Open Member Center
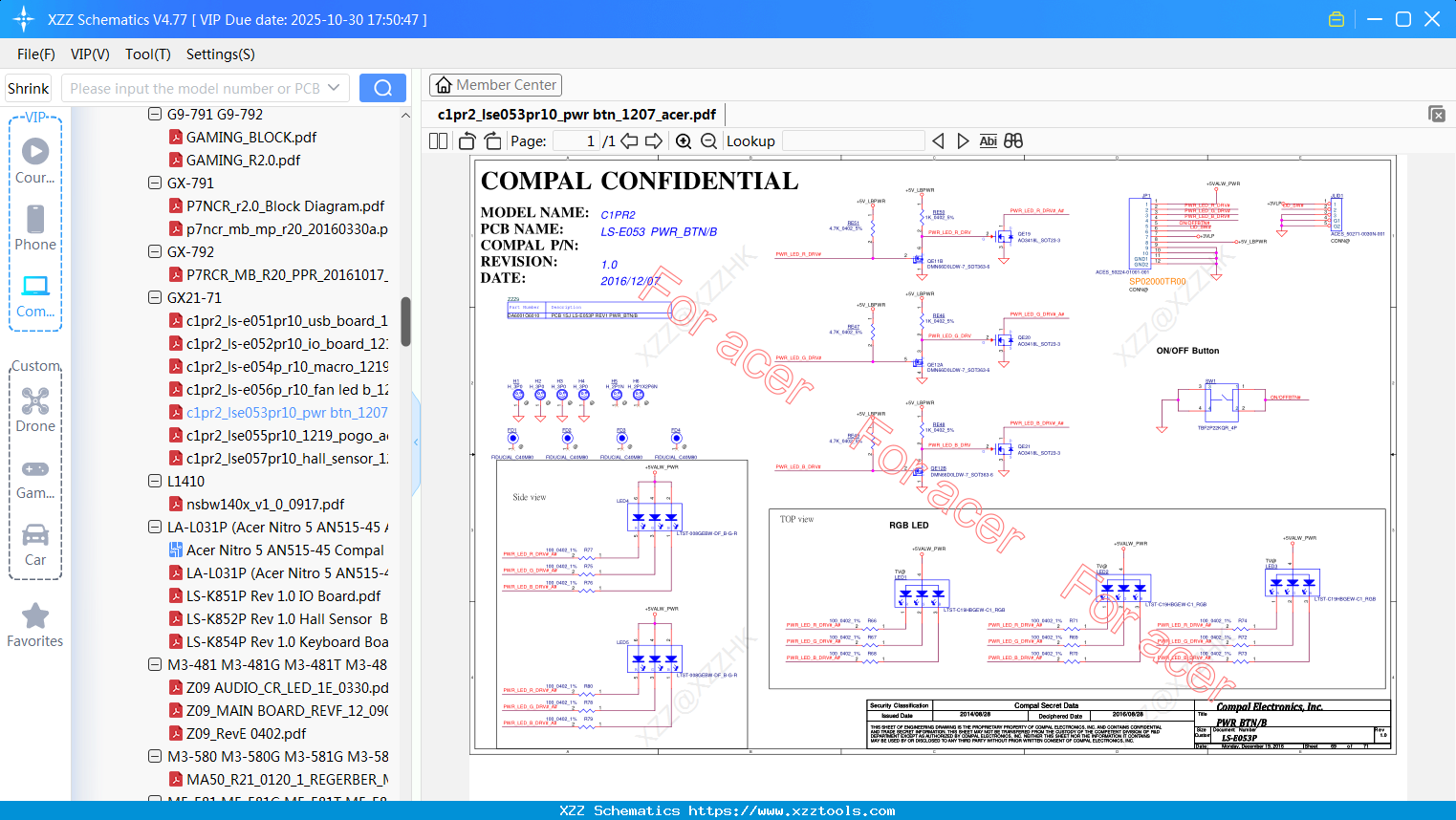Image resolution: width=1456 pixels, height=820 pixels. [495, 85]
